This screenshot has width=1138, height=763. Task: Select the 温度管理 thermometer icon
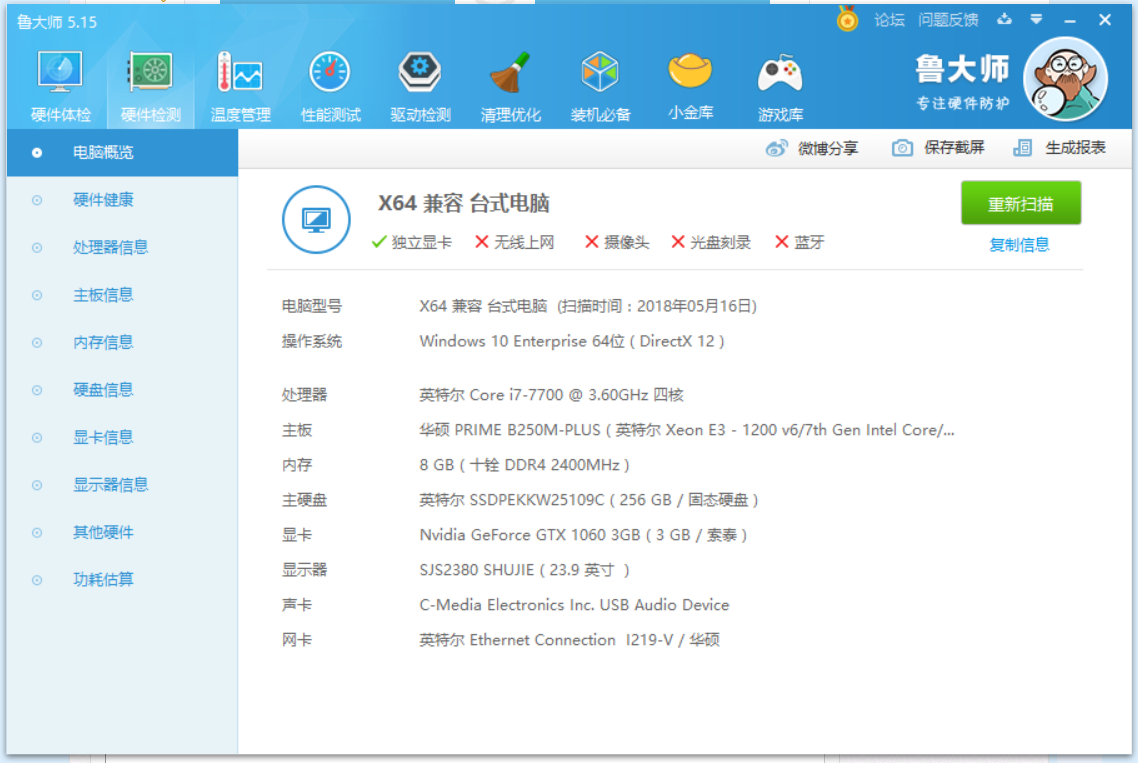click(240, 74)
